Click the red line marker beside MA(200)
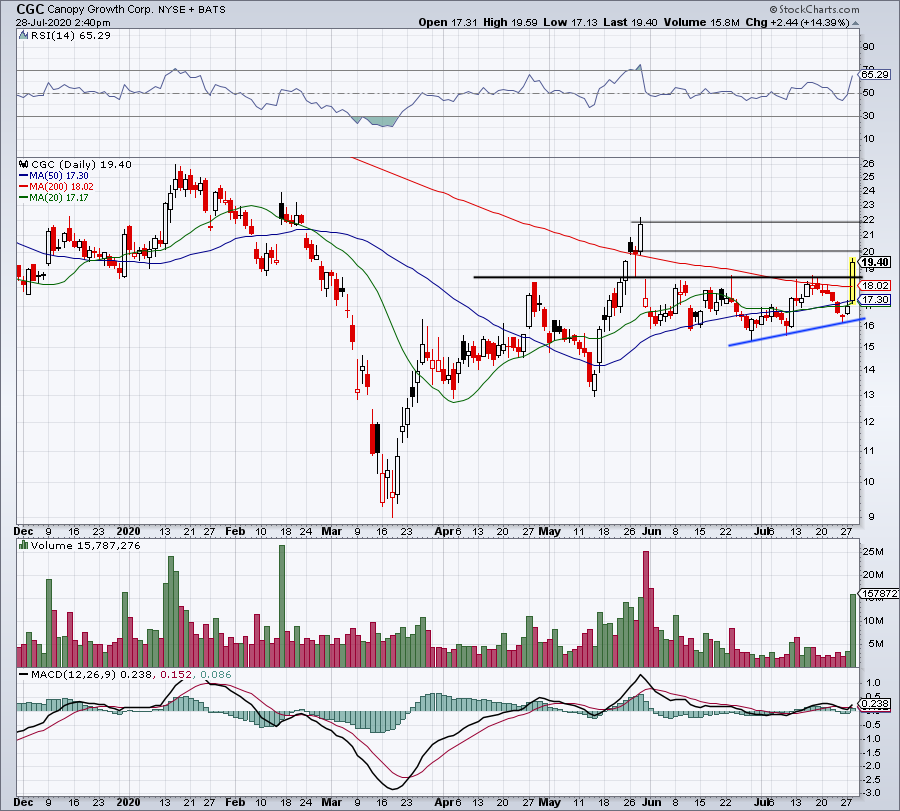Viewport: 900px width, 811px height. click(x=24, y=187)
